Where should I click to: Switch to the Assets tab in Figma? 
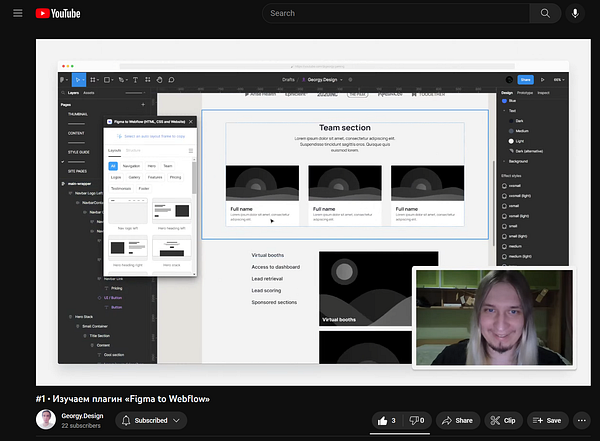coord(89,92)
